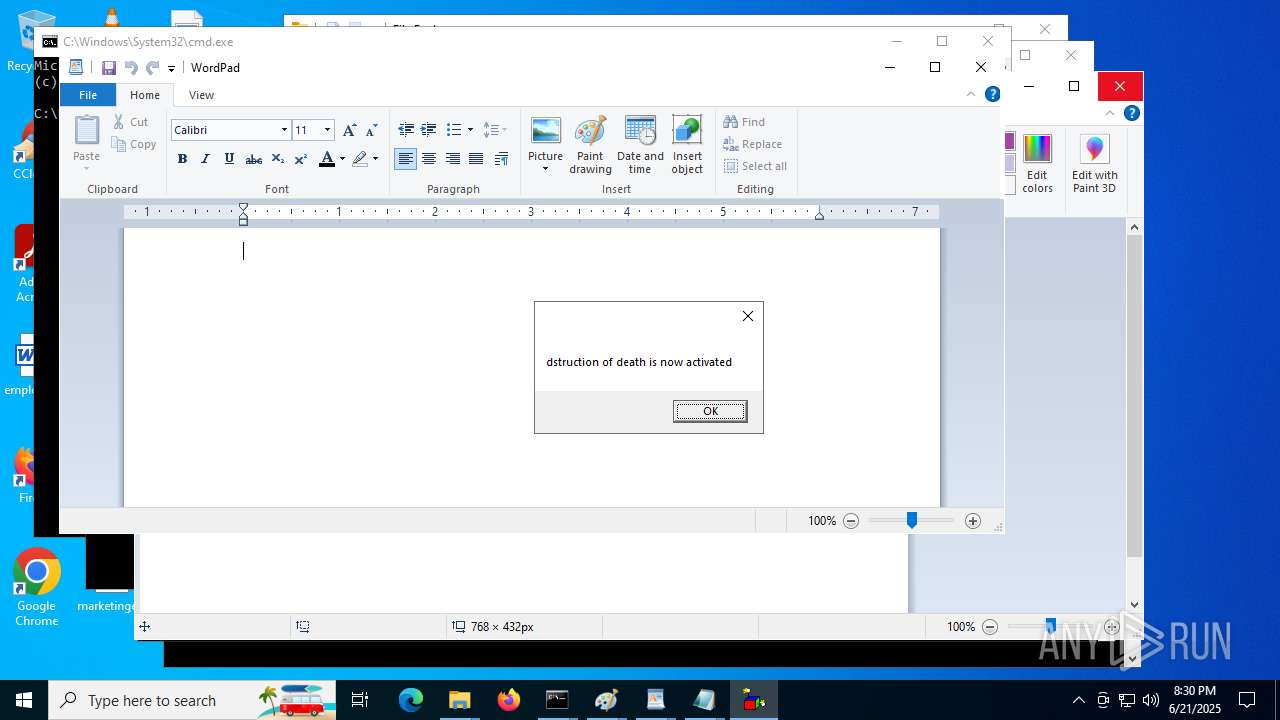Select Center text alignment
Viewport: 1280px width, 720px height.
pos(429,158)
